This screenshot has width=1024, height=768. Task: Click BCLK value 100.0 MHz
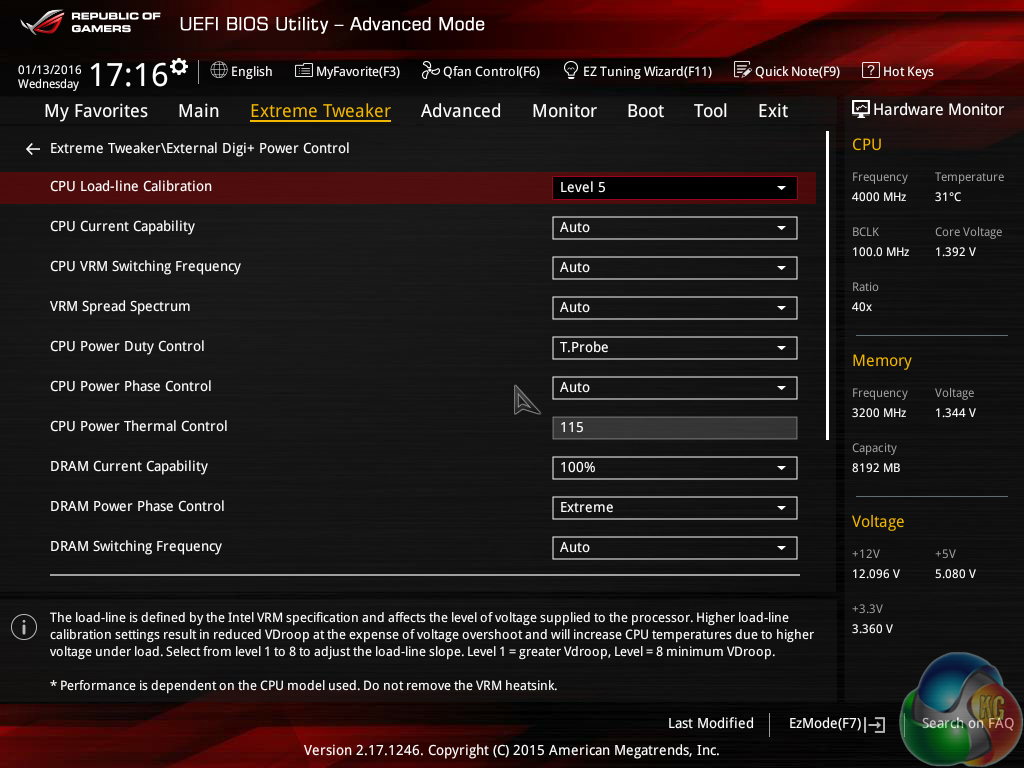(880, 252)
